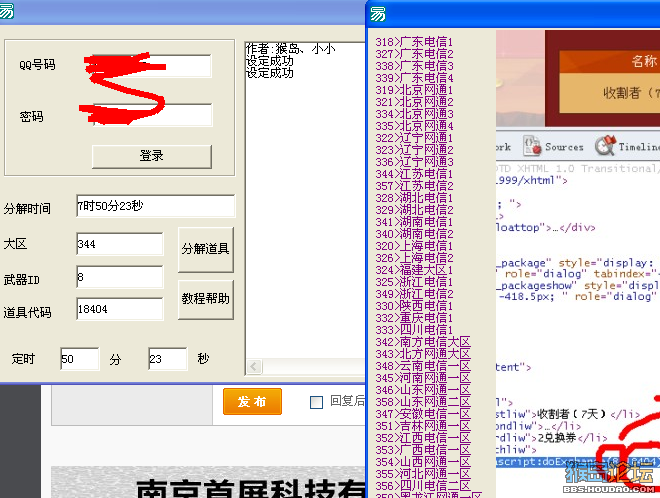The image size is (660, 498).
Task: Click the Sources panel icon
Action: point(532,146)
